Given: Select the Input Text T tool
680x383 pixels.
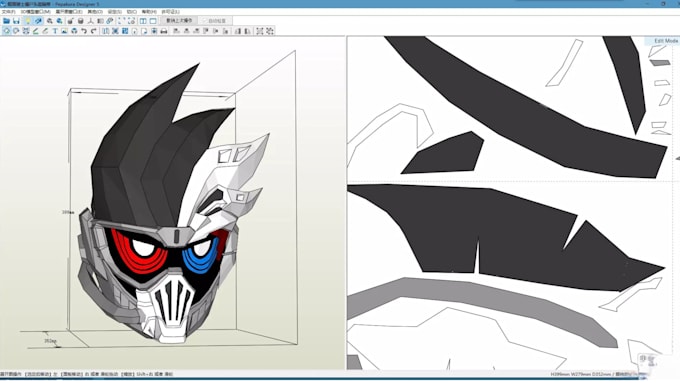Looking at the screenshot, I should click(x=55, y=31).
